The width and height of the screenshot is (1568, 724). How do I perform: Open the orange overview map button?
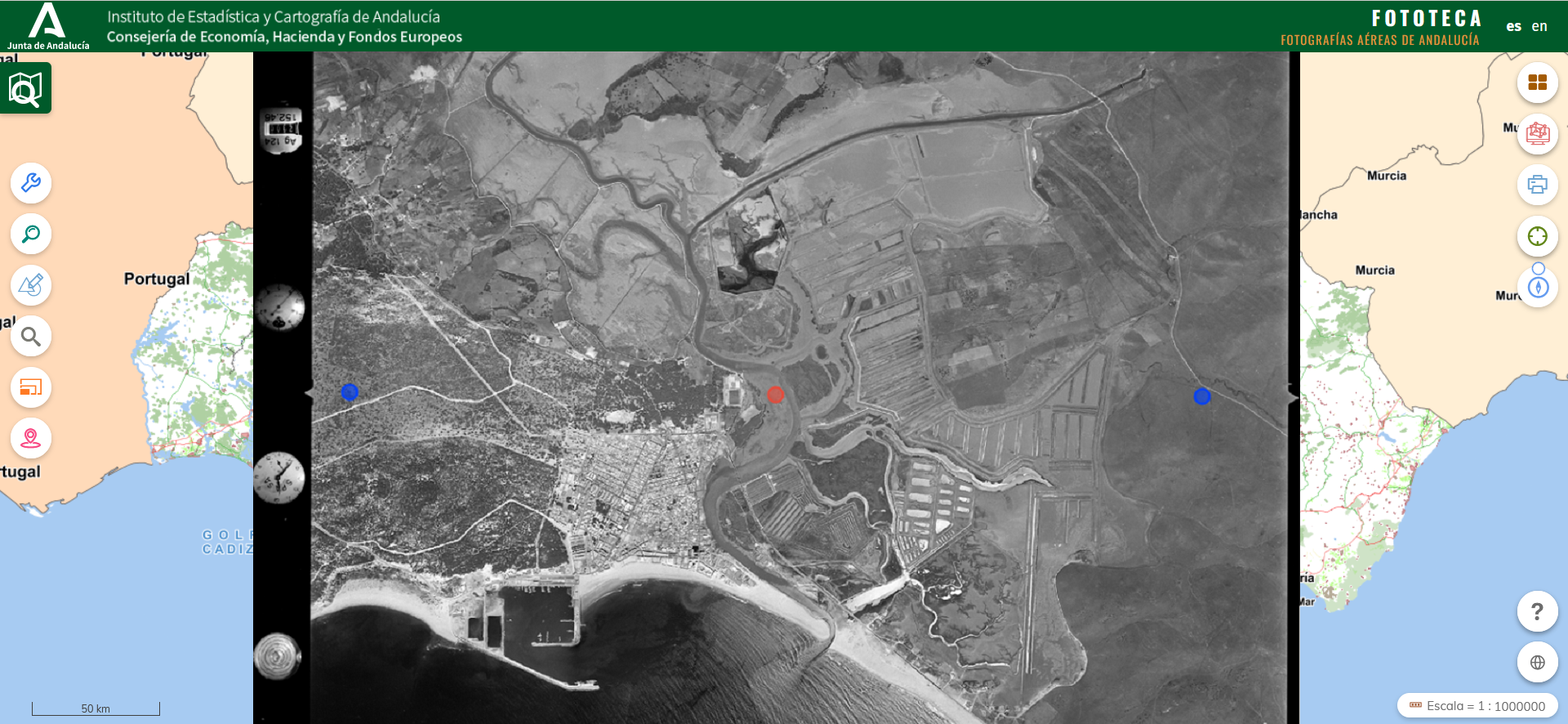coord(31,387)
